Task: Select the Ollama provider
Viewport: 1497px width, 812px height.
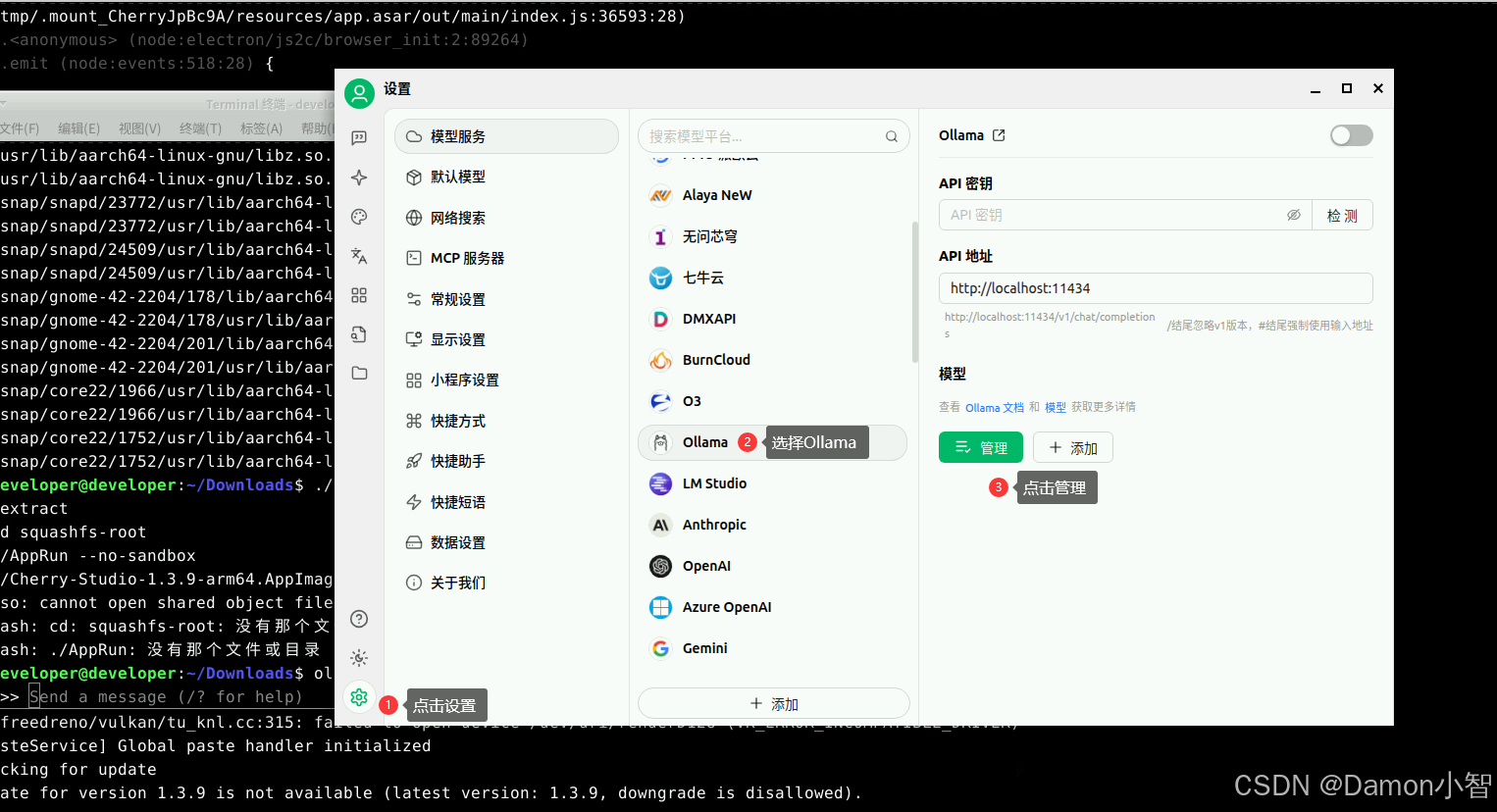Action: pos(772,442)
